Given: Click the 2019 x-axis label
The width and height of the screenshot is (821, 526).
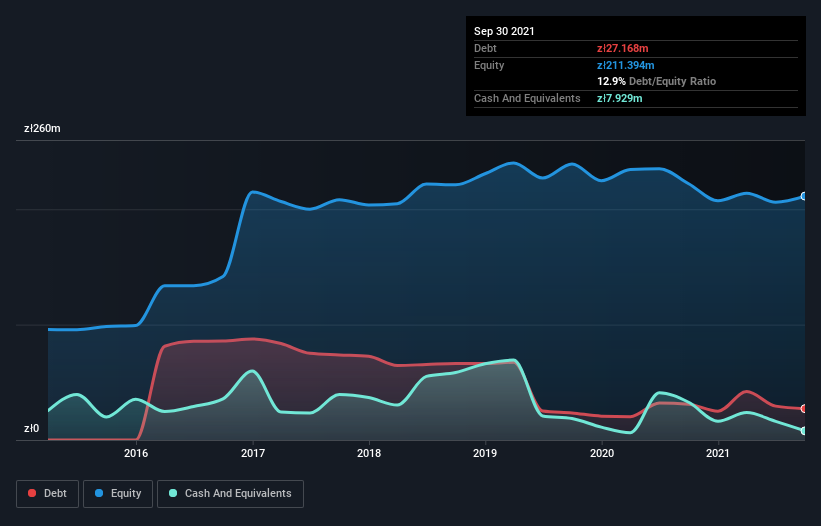Looking at the screenshot, I should 485,453.
